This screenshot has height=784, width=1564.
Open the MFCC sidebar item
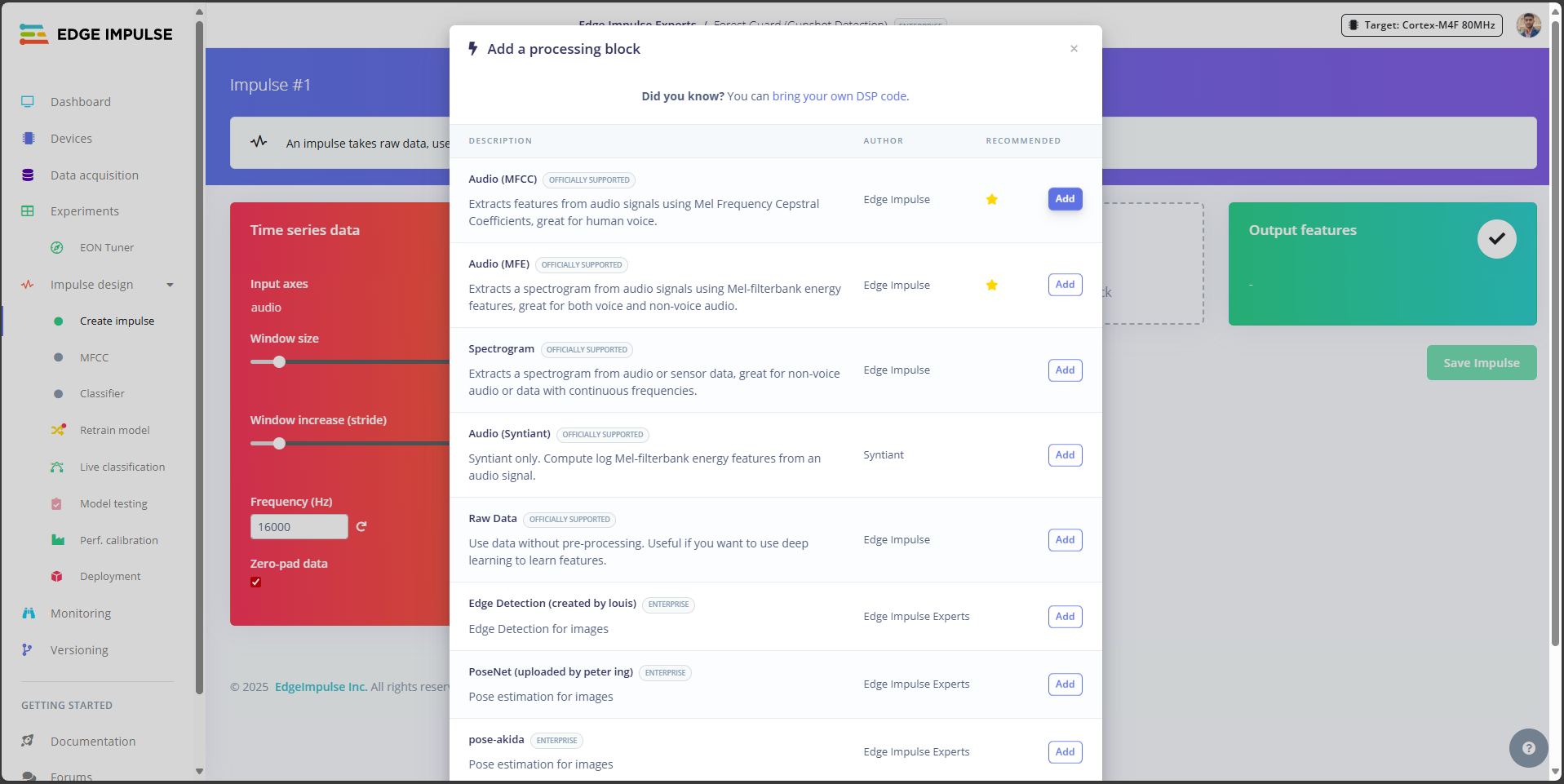pyautogui.click(x=95, y=358)
